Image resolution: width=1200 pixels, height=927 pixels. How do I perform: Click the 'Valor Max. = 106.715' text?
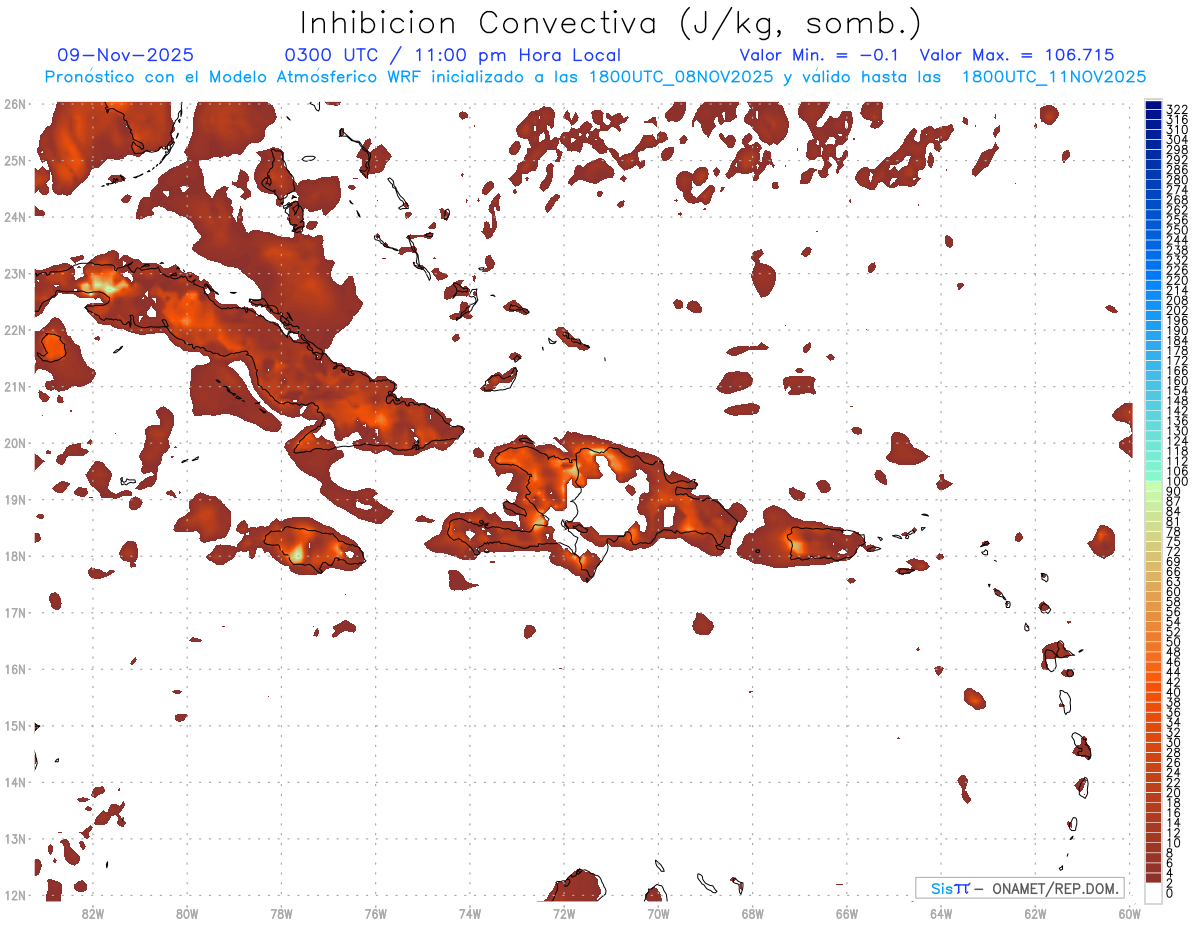[x=1017, y=55]
